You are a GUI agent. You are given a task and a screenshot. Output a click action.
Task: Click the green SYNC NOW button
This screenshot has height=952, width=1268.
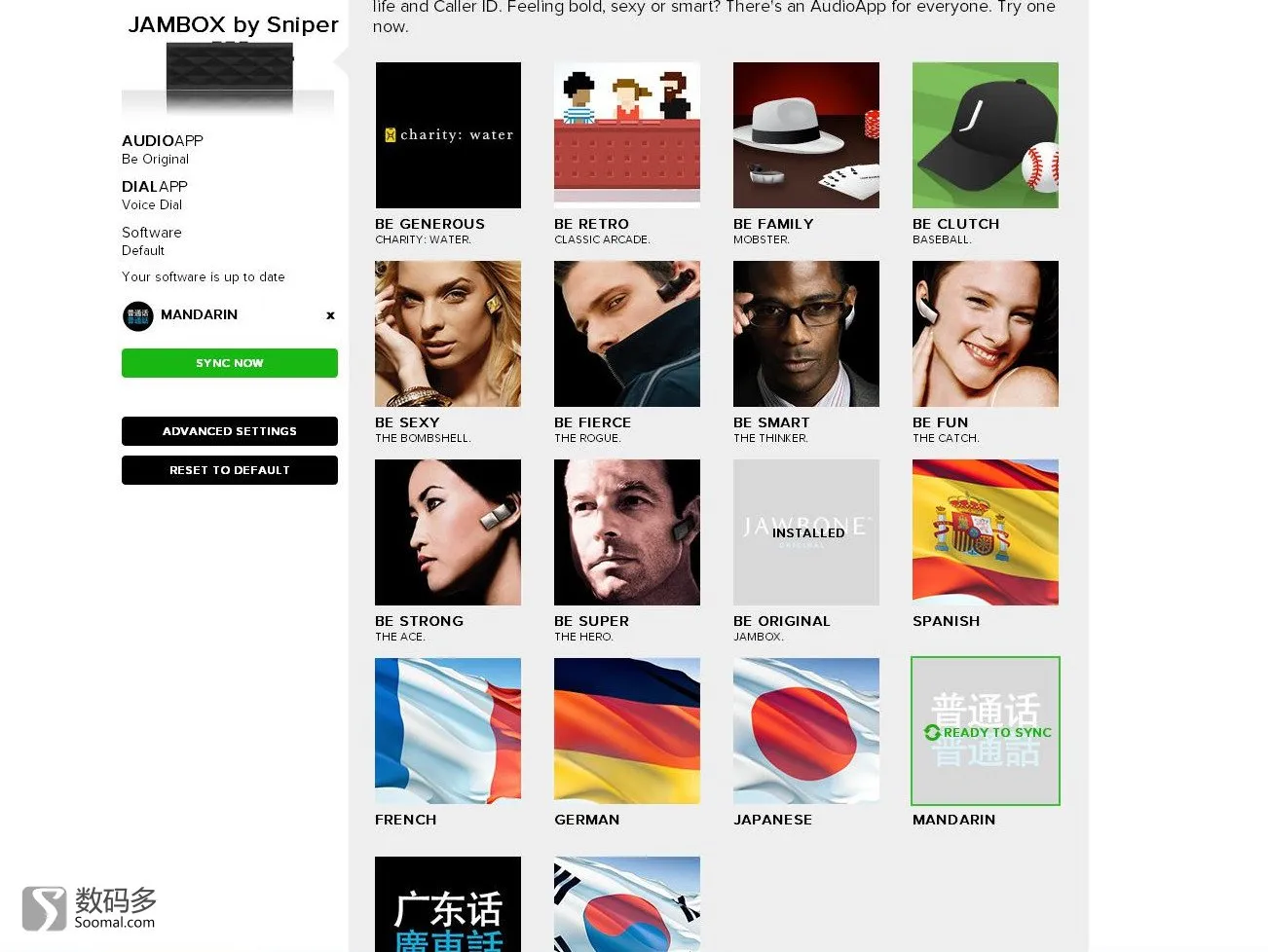(x=230, y=363)
